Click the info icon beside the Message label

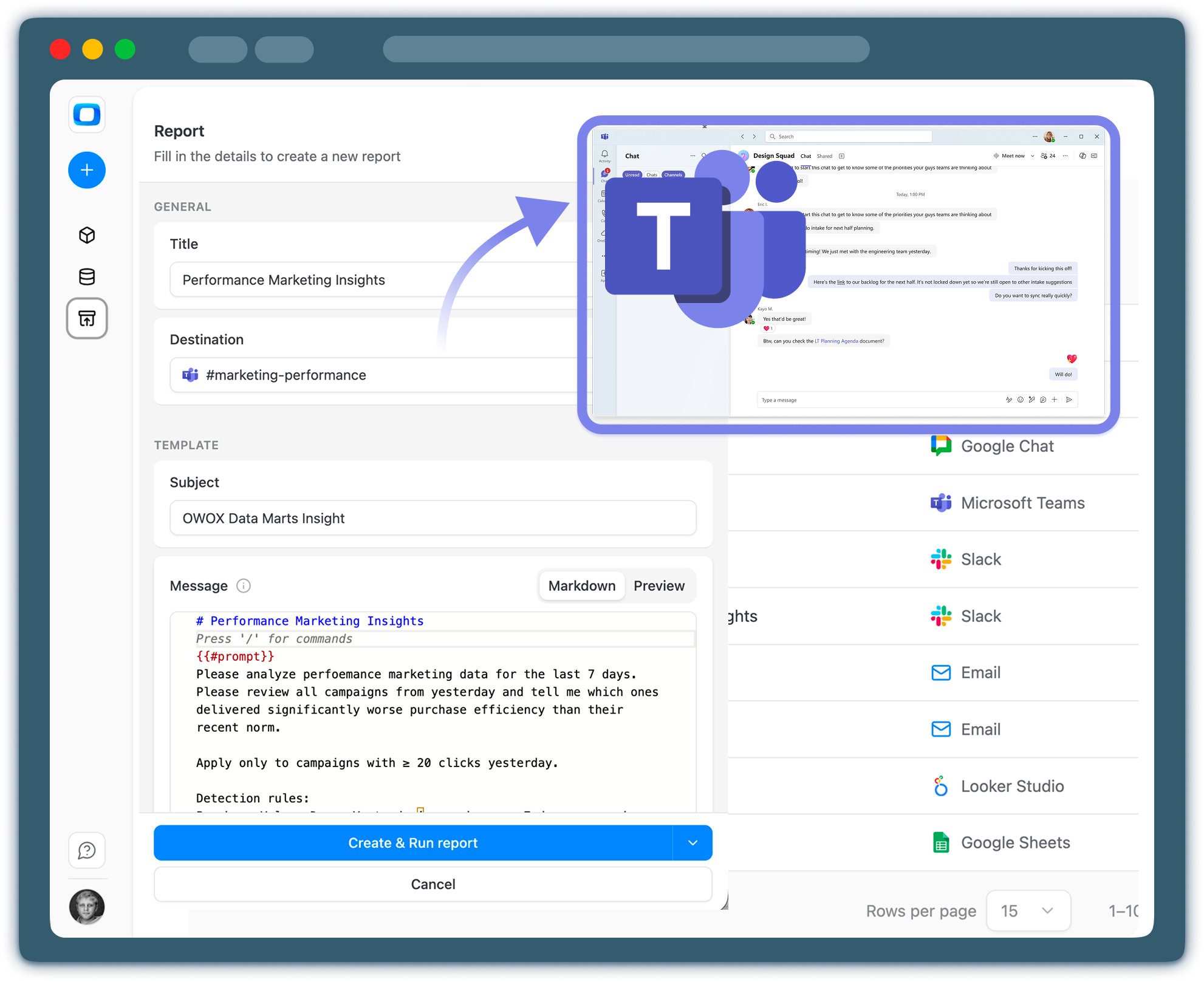tap(244, 587)
